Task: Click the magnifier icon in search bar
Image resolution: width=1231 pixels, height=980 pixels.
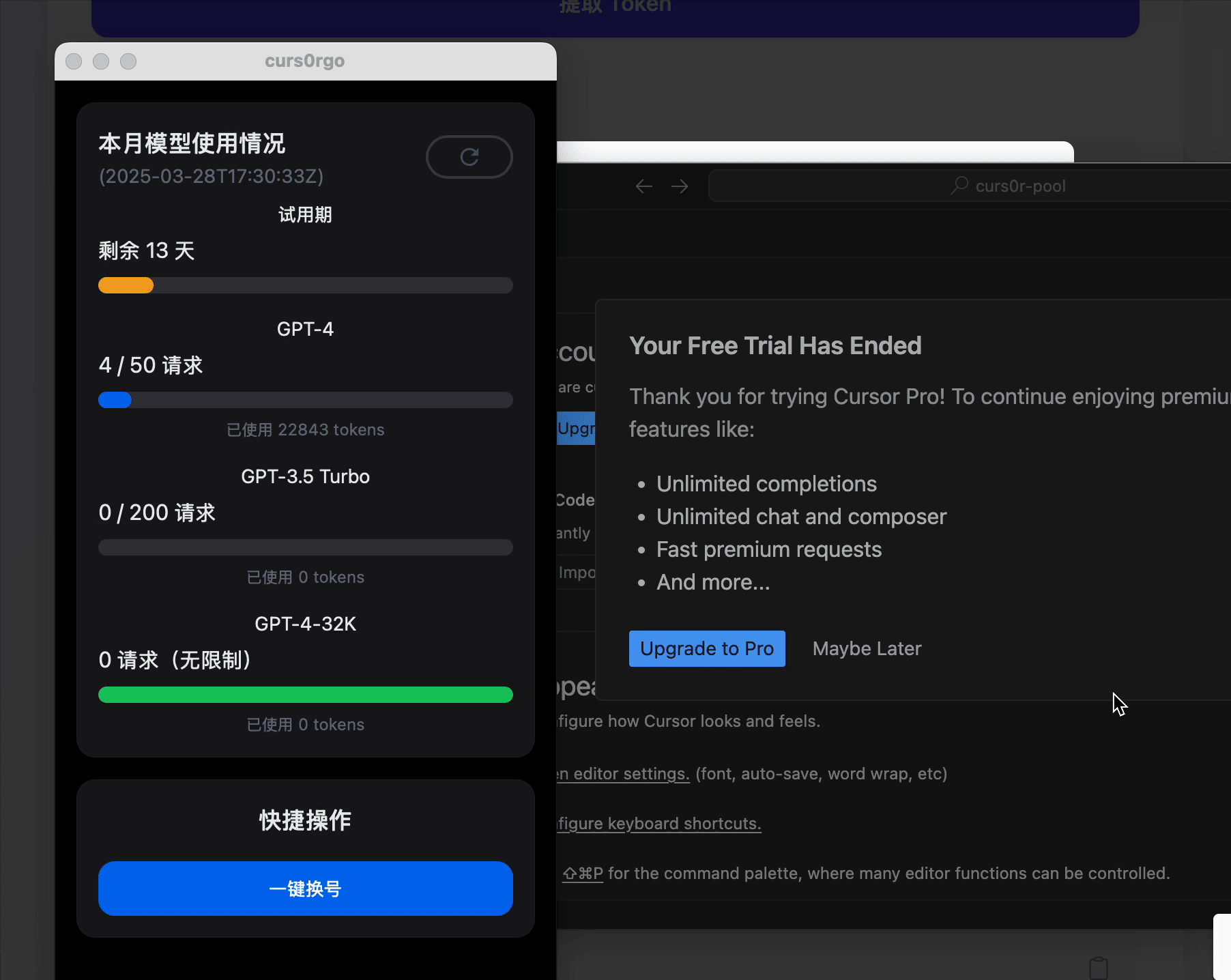Action: [x=960, y=186]
